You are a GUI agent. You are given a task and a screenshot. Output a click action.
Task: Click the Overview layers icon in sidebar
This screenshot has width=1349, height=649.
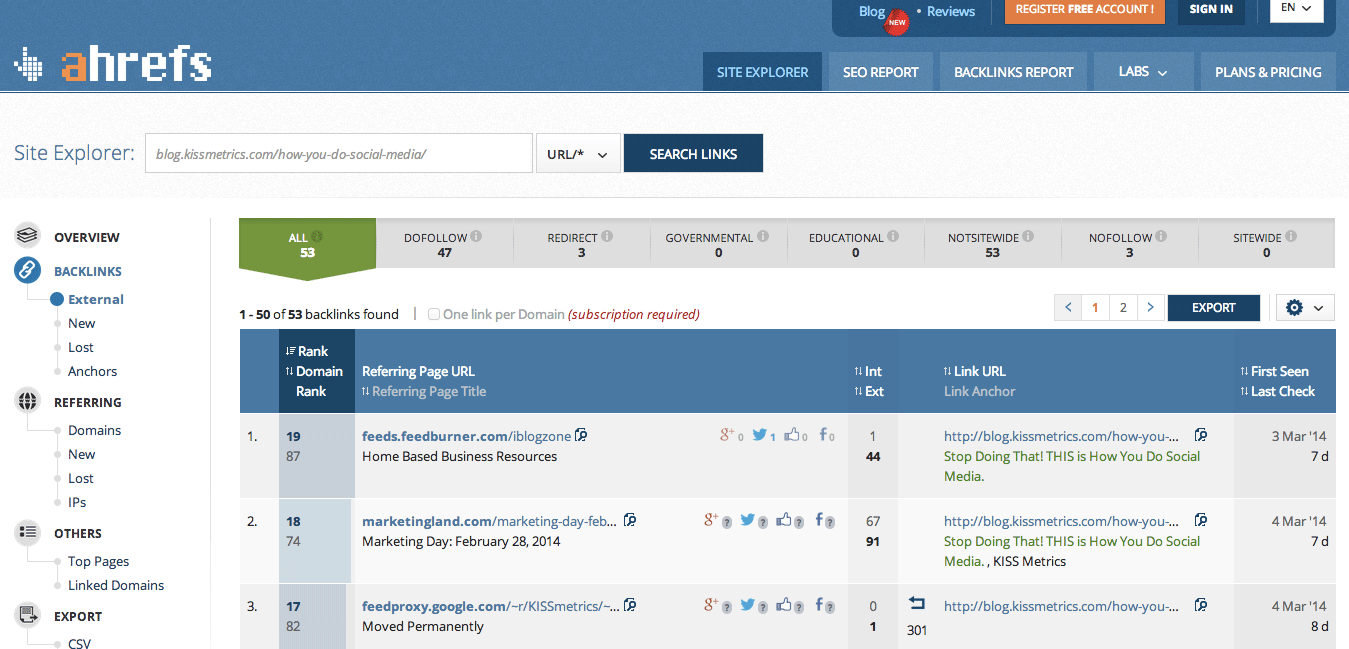28,236
